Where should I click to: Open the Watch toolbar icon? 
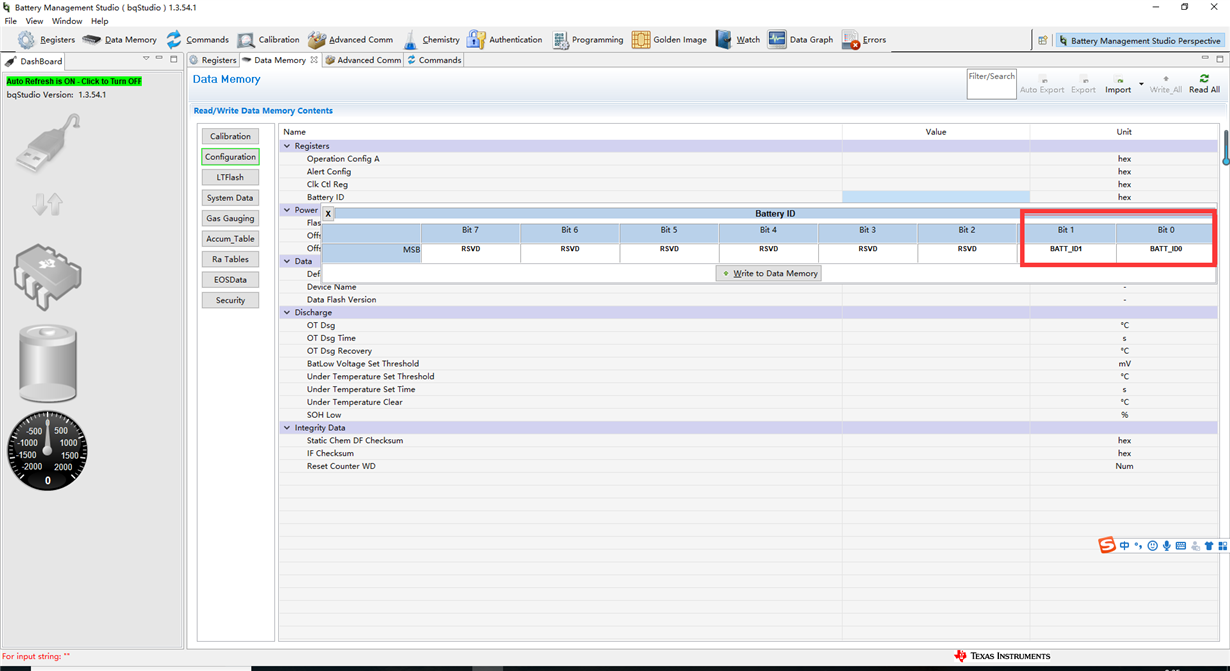(x=723, y=40)
